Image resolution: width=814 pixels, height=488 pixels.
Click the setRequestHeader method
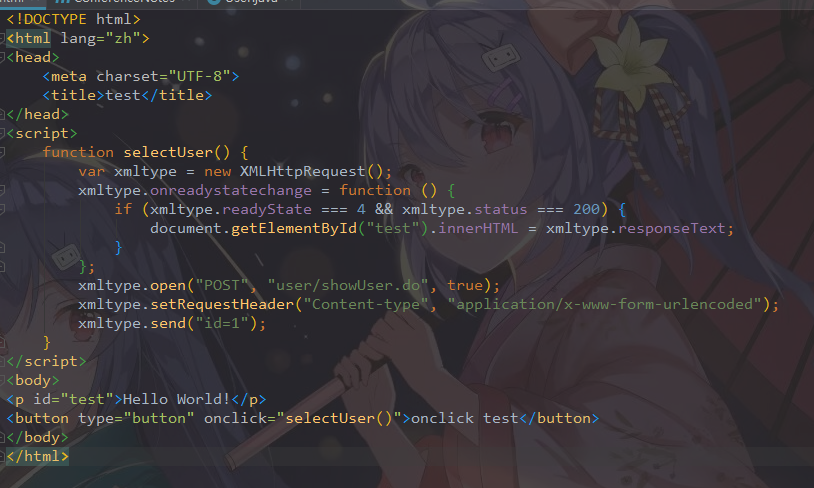pyautogui.click(x=222, y=305)
